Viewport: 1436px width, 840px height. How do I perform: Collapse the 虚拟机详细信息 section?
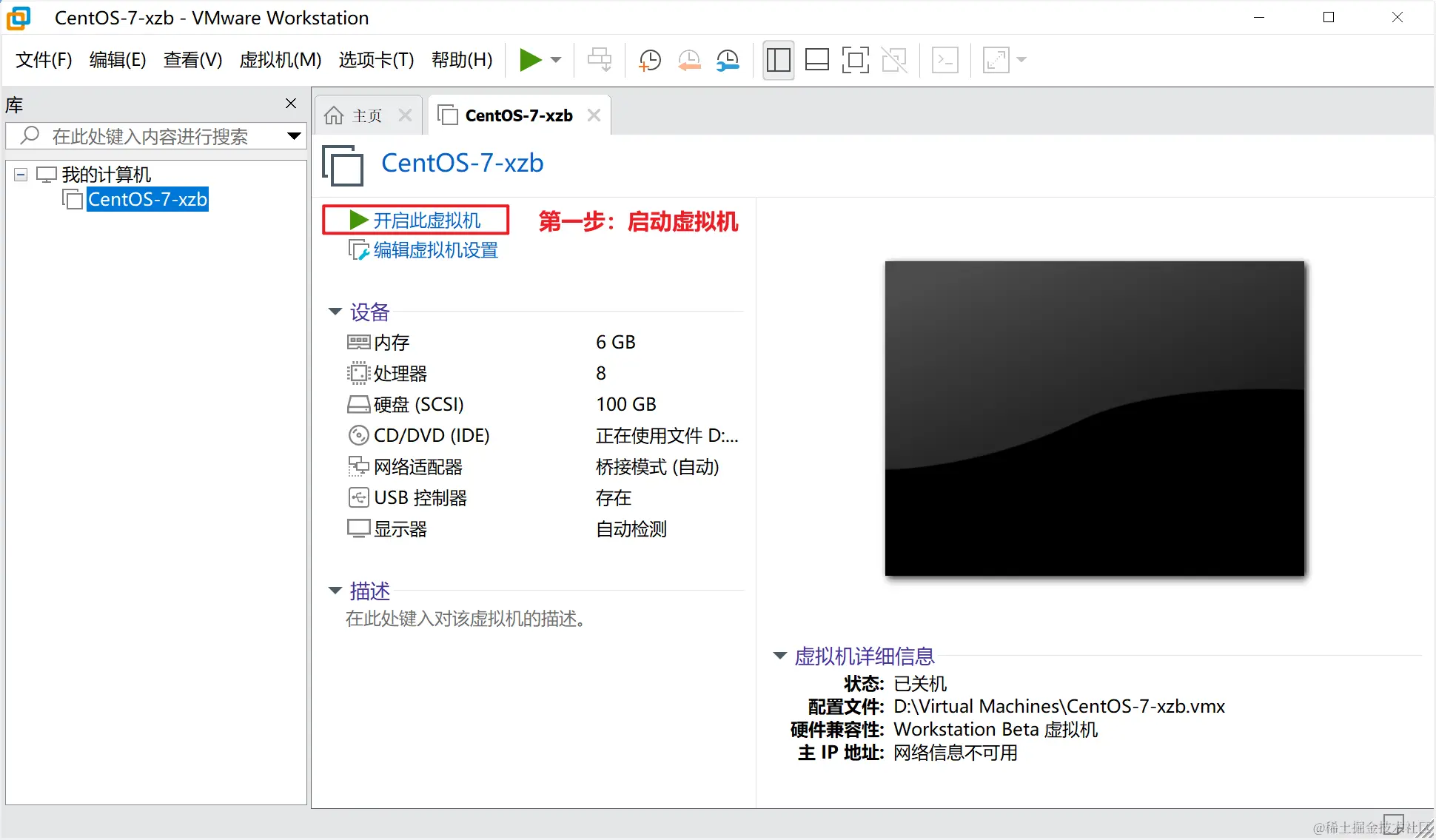779,656
